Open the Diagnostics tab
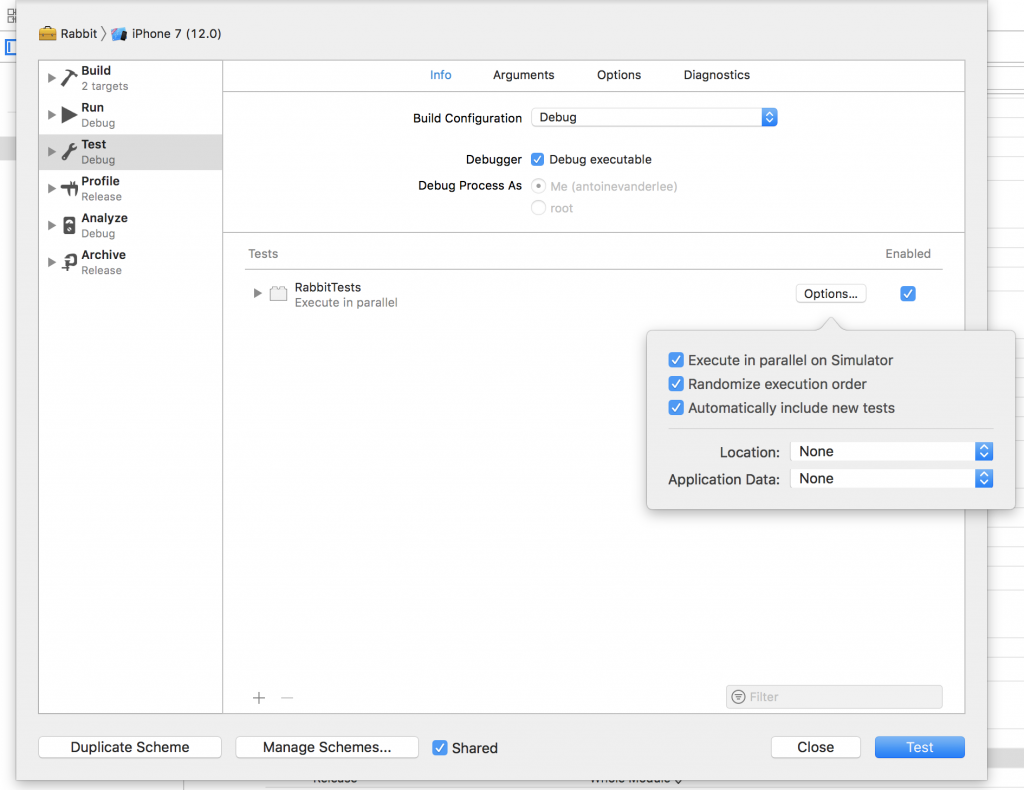Viewport: 1024px width, 790px height. (x=716, y=75)
